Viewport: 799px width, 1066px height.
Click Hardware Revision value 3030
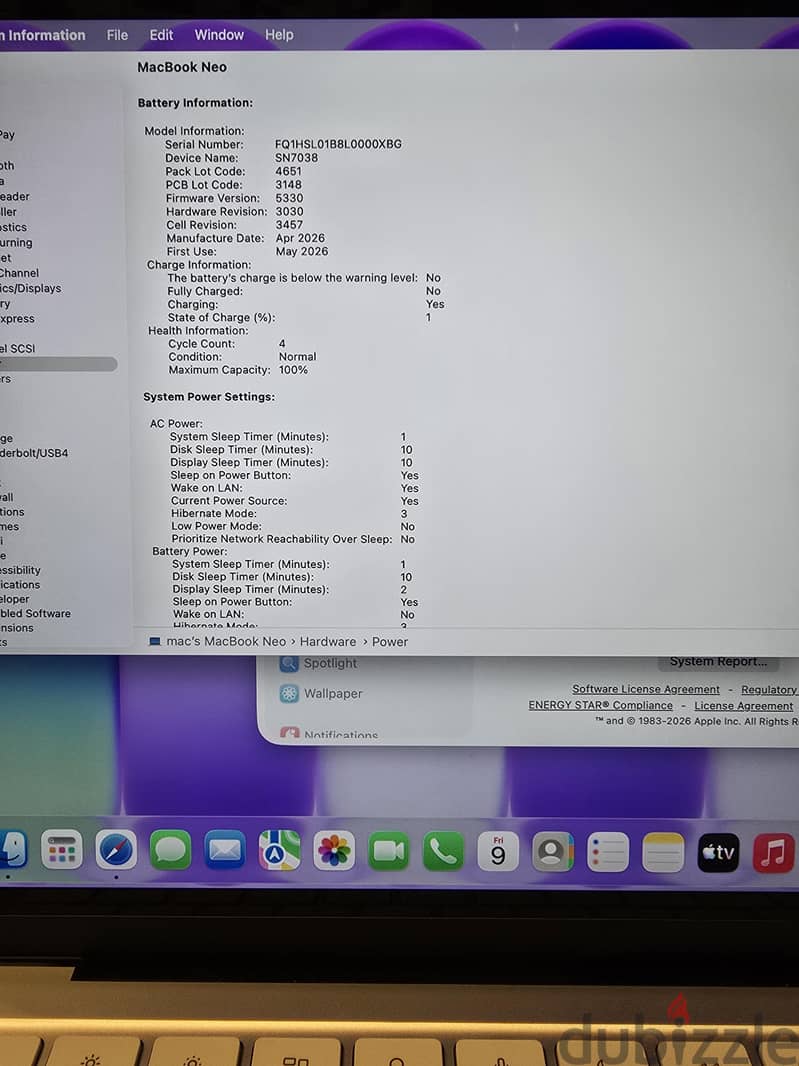(x=289, y=211)
